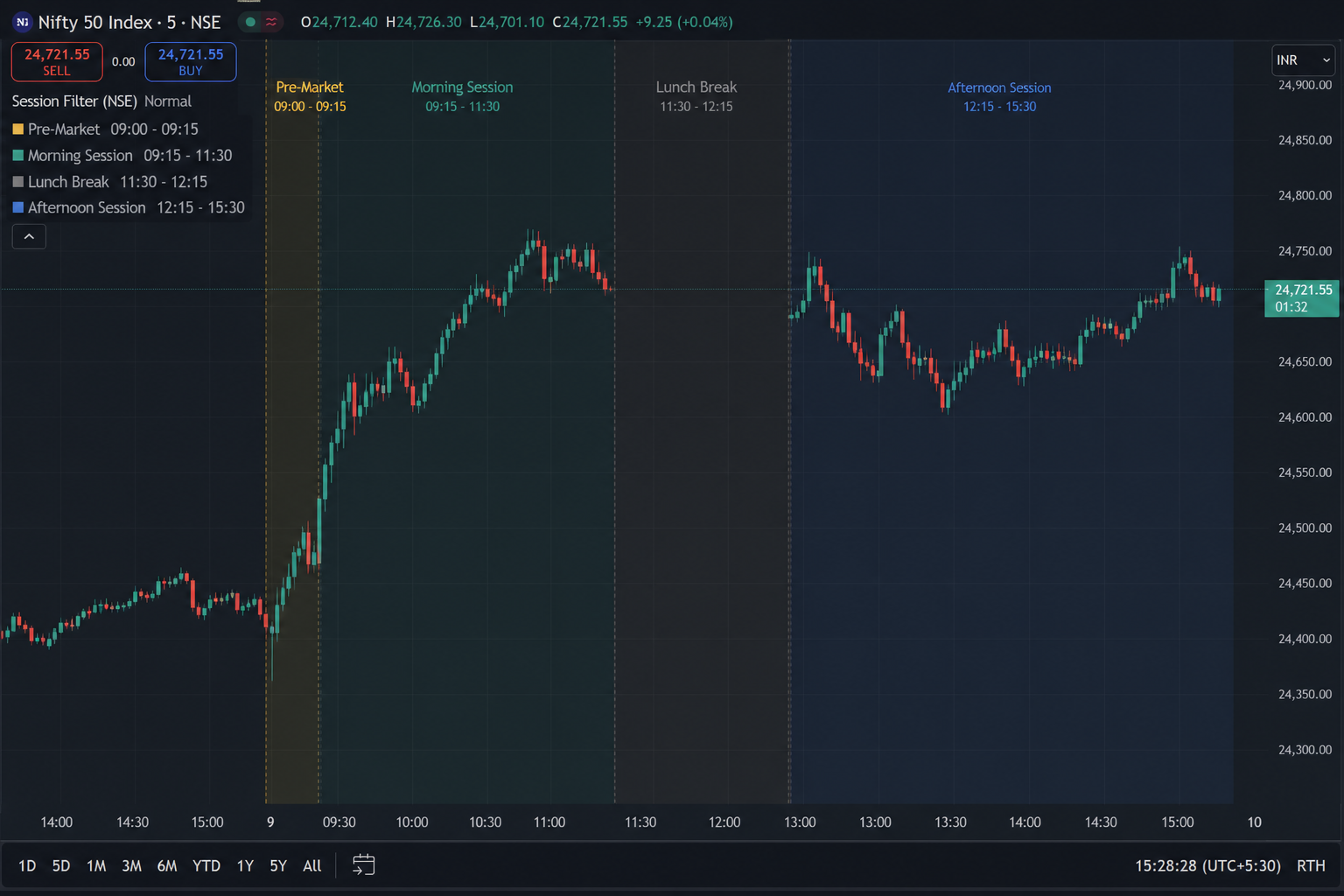This screenshot has width=1344, height=896.
Task: Click the Nifty 50 symbol logo icon
Action: (x=22, y=22)
